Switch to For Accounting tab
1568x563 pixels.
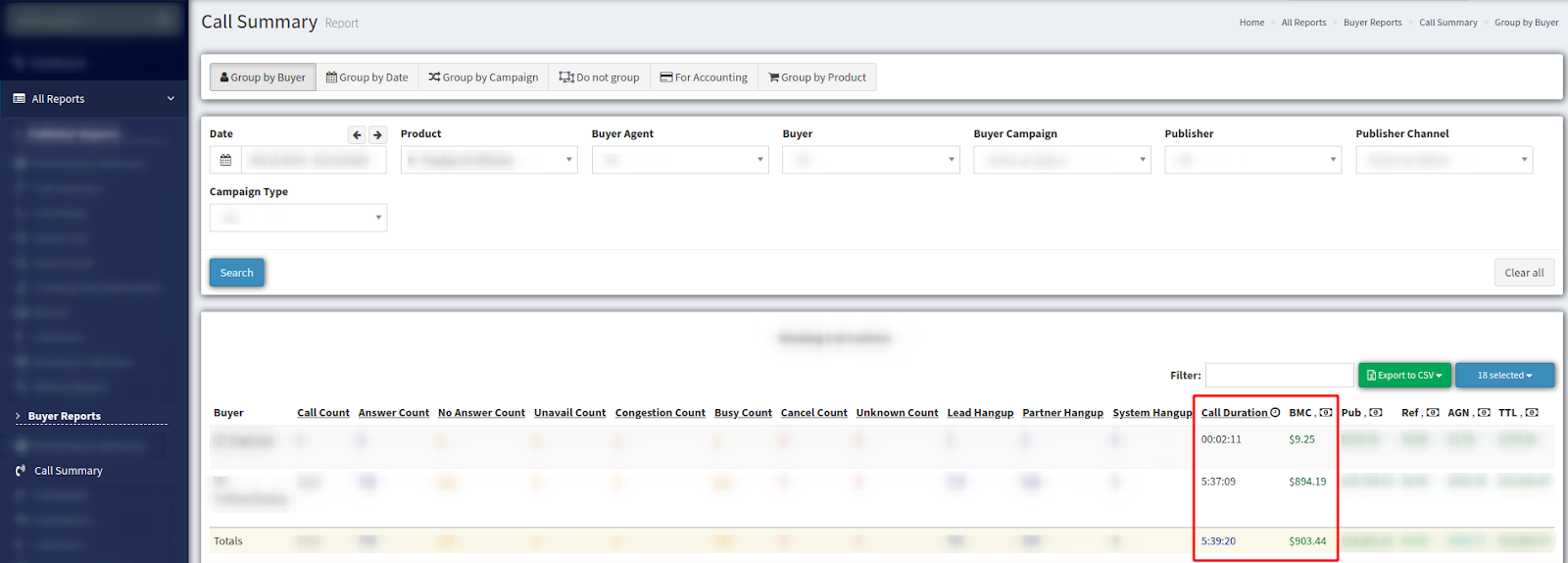coord(704,77)
